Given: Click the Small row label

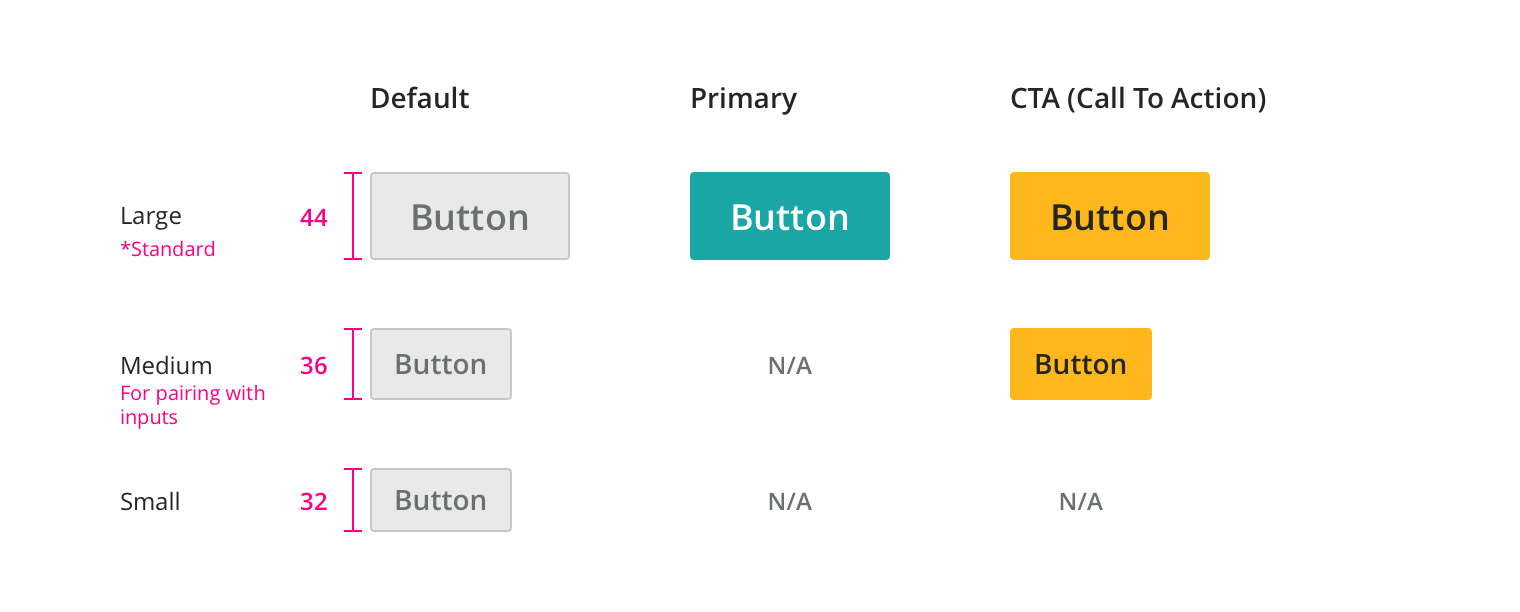Looking at the screenshot, I should click(x=150, y=501).
